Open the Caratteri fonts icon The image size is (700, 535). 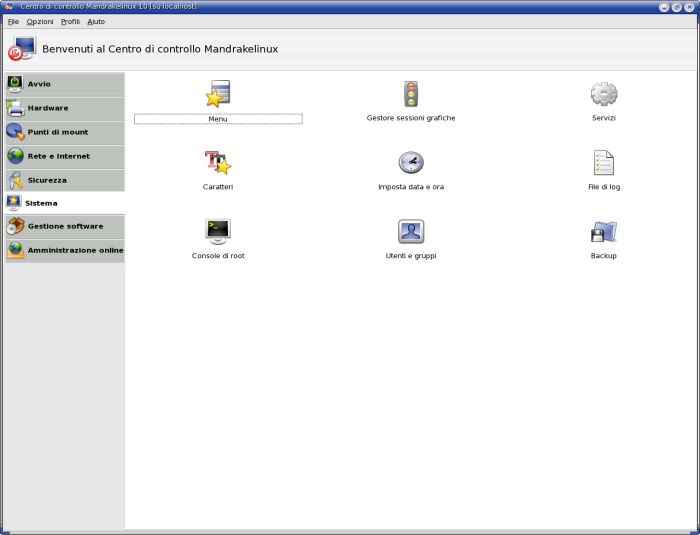218,162
